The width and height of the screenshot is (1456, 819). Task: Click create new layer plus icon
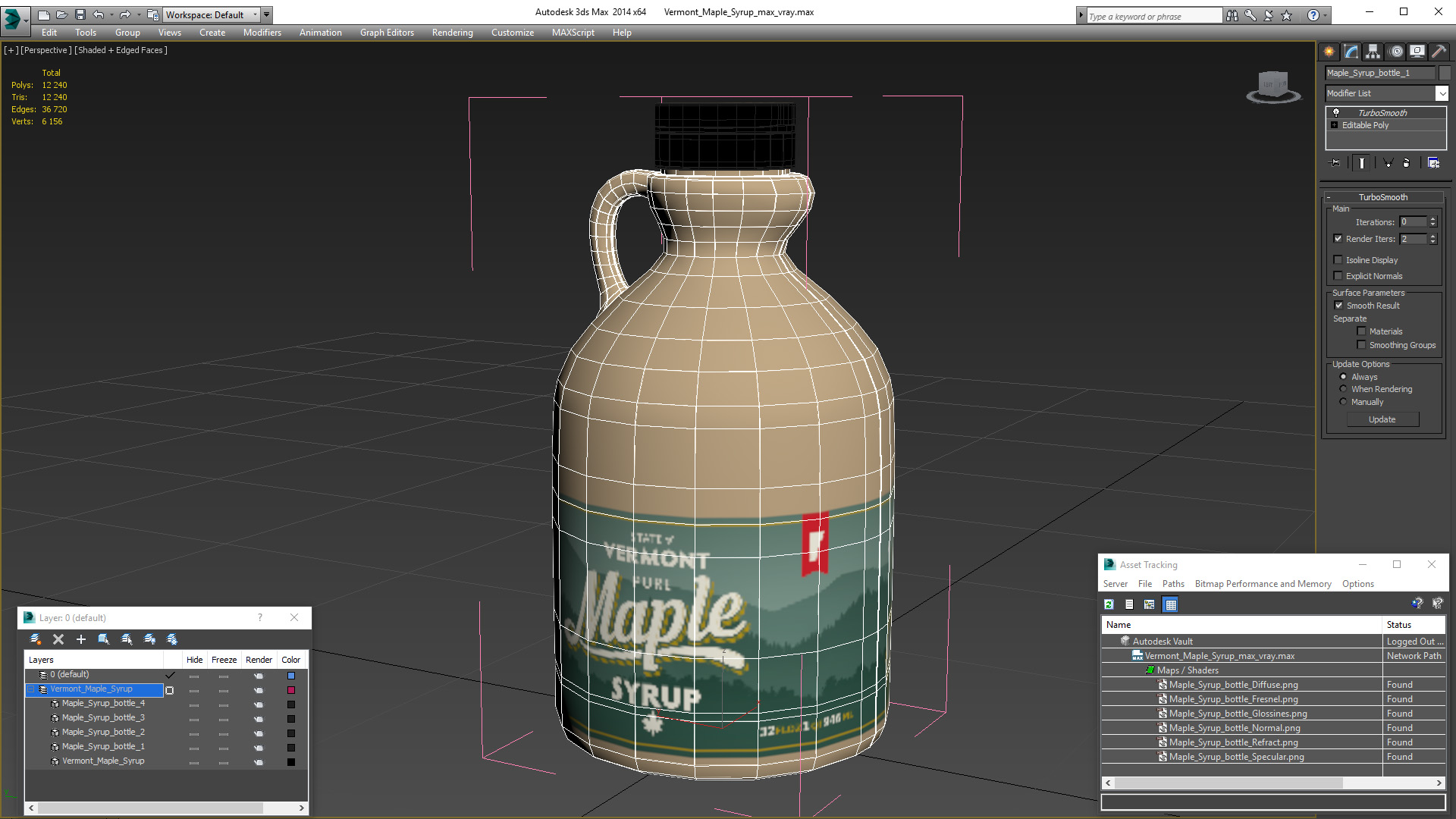tap(81, 639)
